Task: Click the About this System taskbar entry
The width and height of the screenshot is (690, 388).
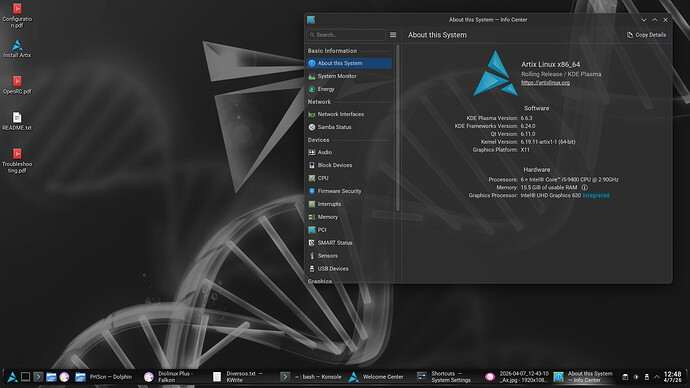Action: 584,377
